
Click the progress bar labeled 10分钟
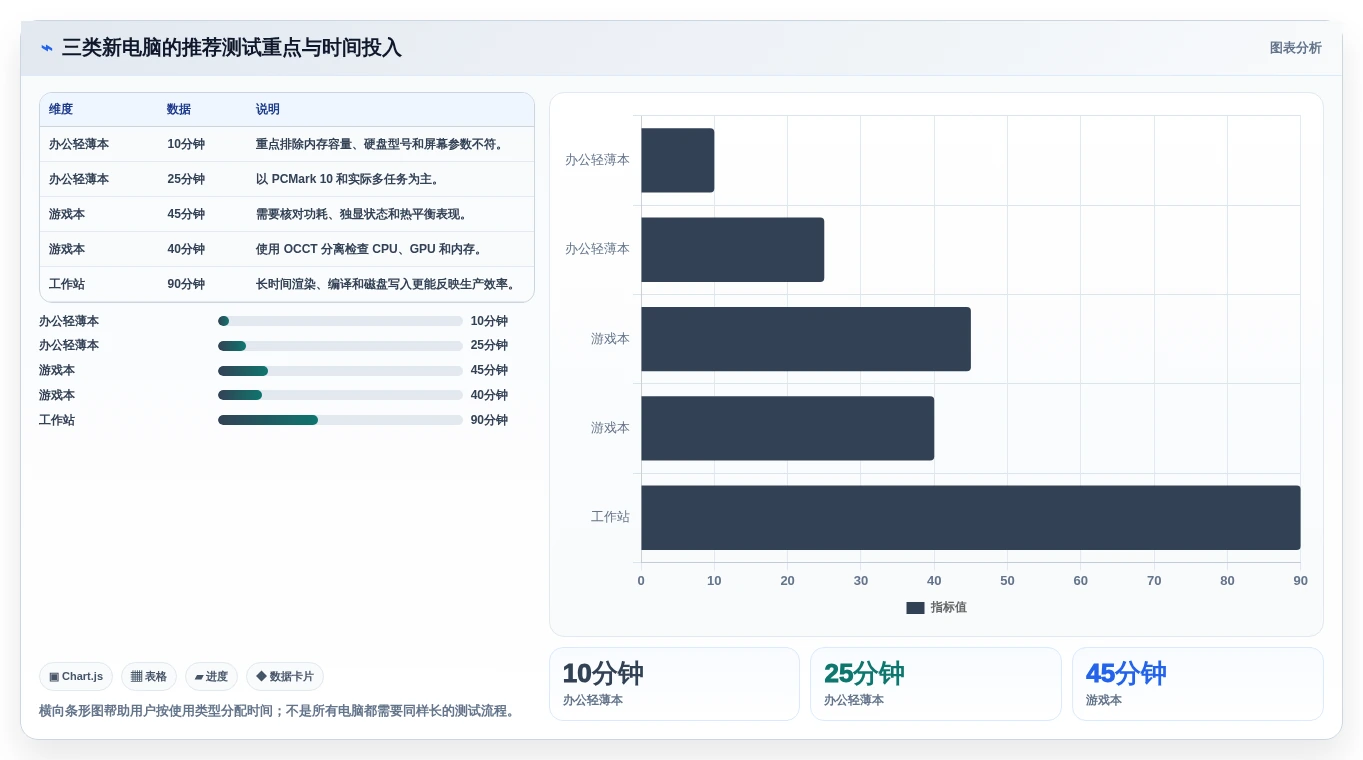coord(340,321)
